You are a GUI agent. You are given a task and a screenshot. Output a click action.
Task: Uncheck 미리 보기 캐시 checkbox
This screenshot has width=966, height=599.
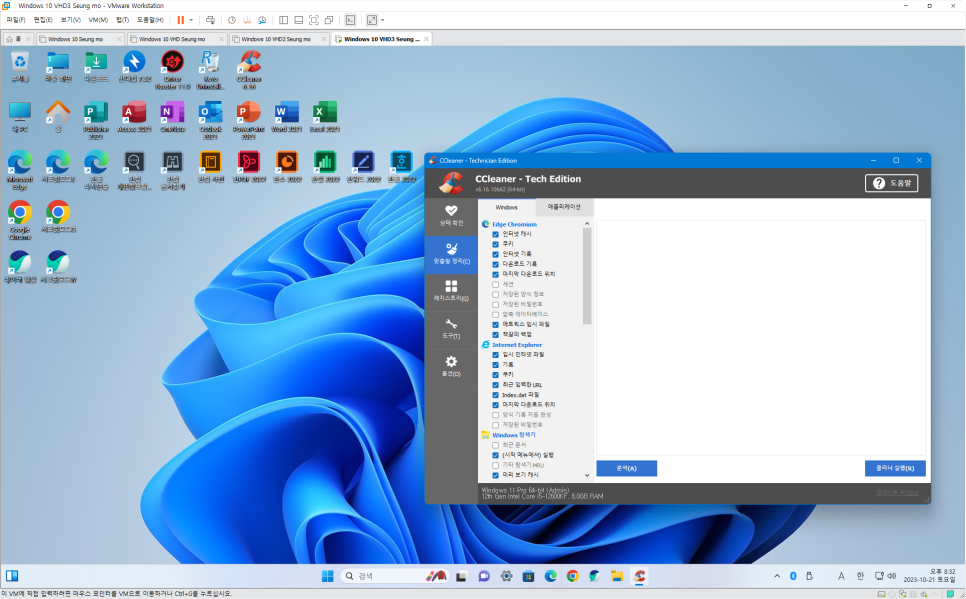[x=495, y=475]
